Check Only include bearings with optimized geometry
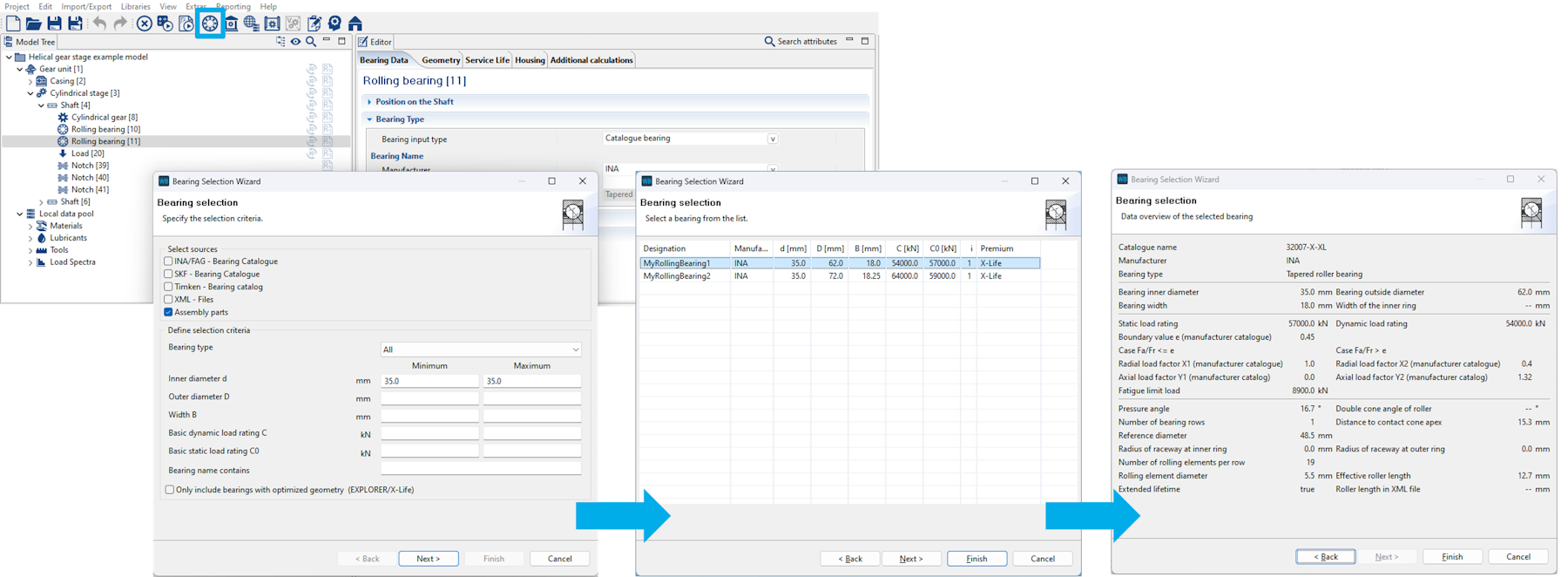This screenshot has height=577, width=1568. tap(170, 490)
